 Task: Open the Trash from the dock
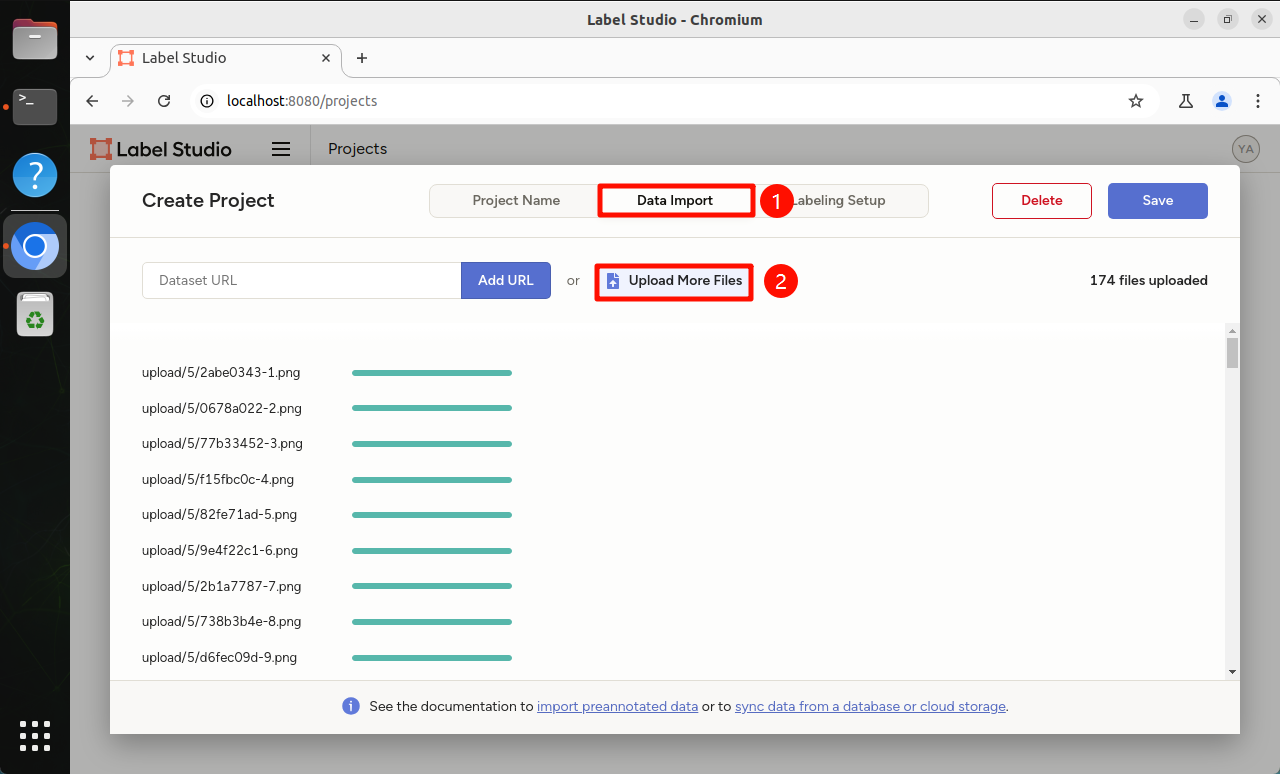click(x=35, y=314)
